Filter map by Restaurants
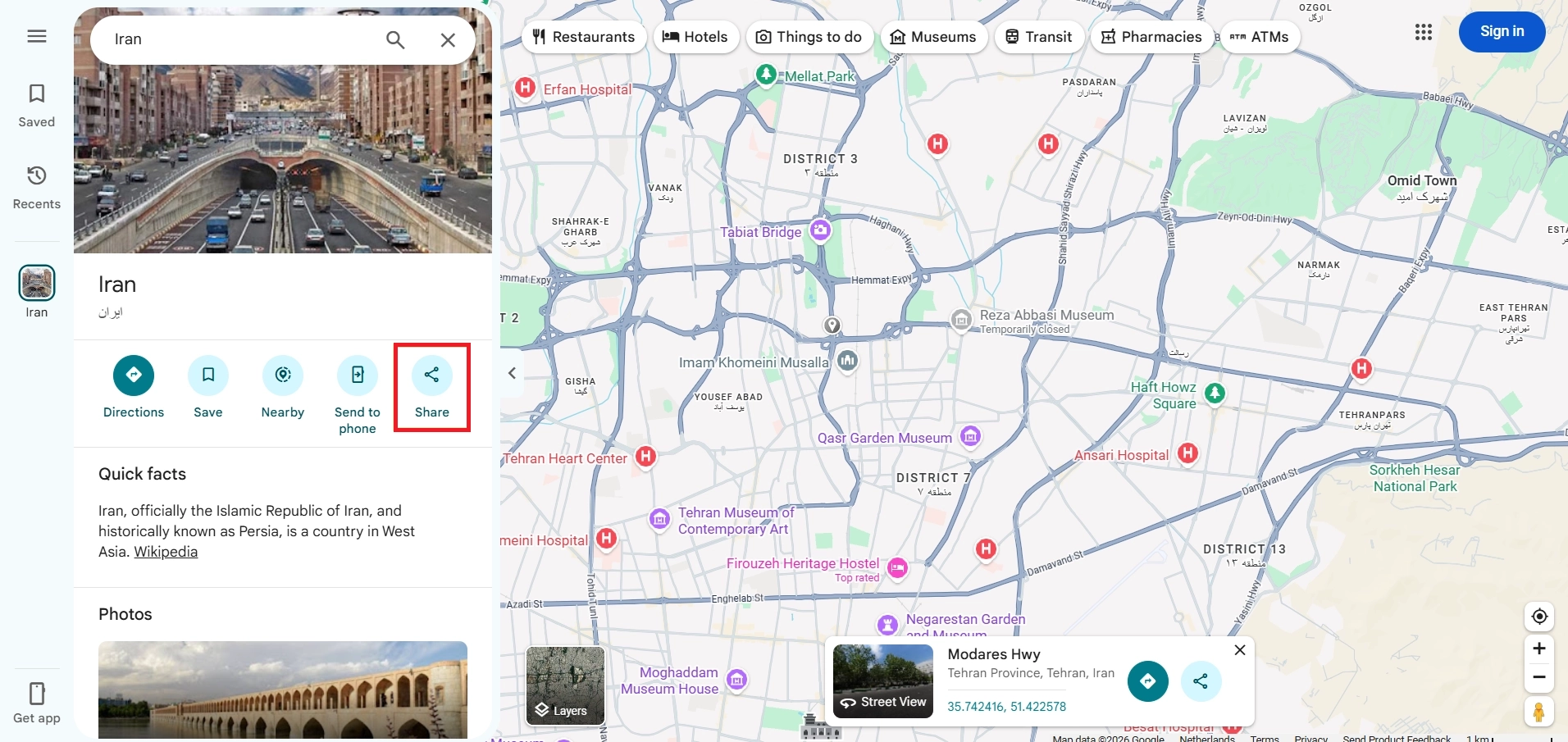 [x=584, y=37]
